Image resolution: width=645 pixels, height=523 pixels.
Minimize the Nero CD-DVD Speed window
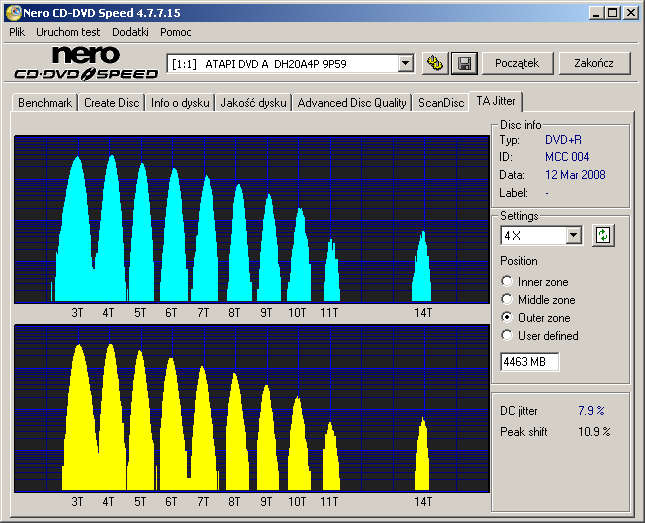pos(596,13)
